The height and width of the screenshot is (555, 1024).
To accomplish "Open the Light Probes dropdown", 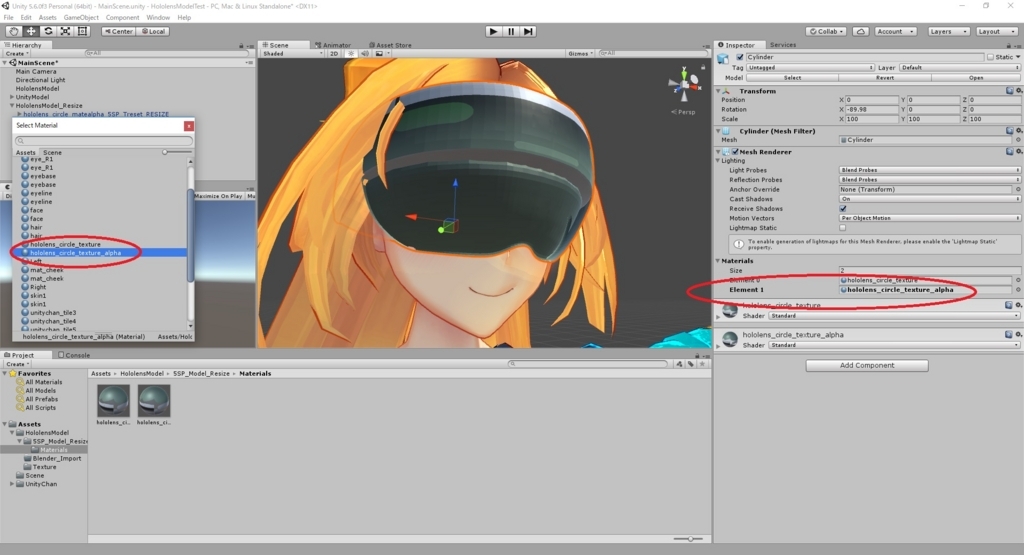I will (929, 170).
